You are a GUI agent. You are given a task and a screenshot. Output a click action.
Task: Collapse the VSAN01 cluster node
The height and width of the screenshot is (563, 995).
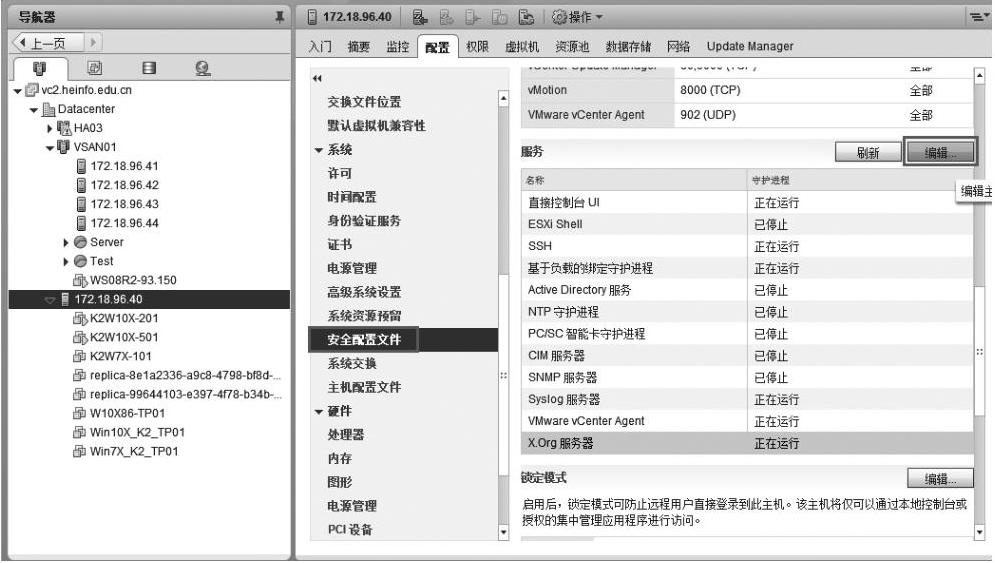pos(50,149)
